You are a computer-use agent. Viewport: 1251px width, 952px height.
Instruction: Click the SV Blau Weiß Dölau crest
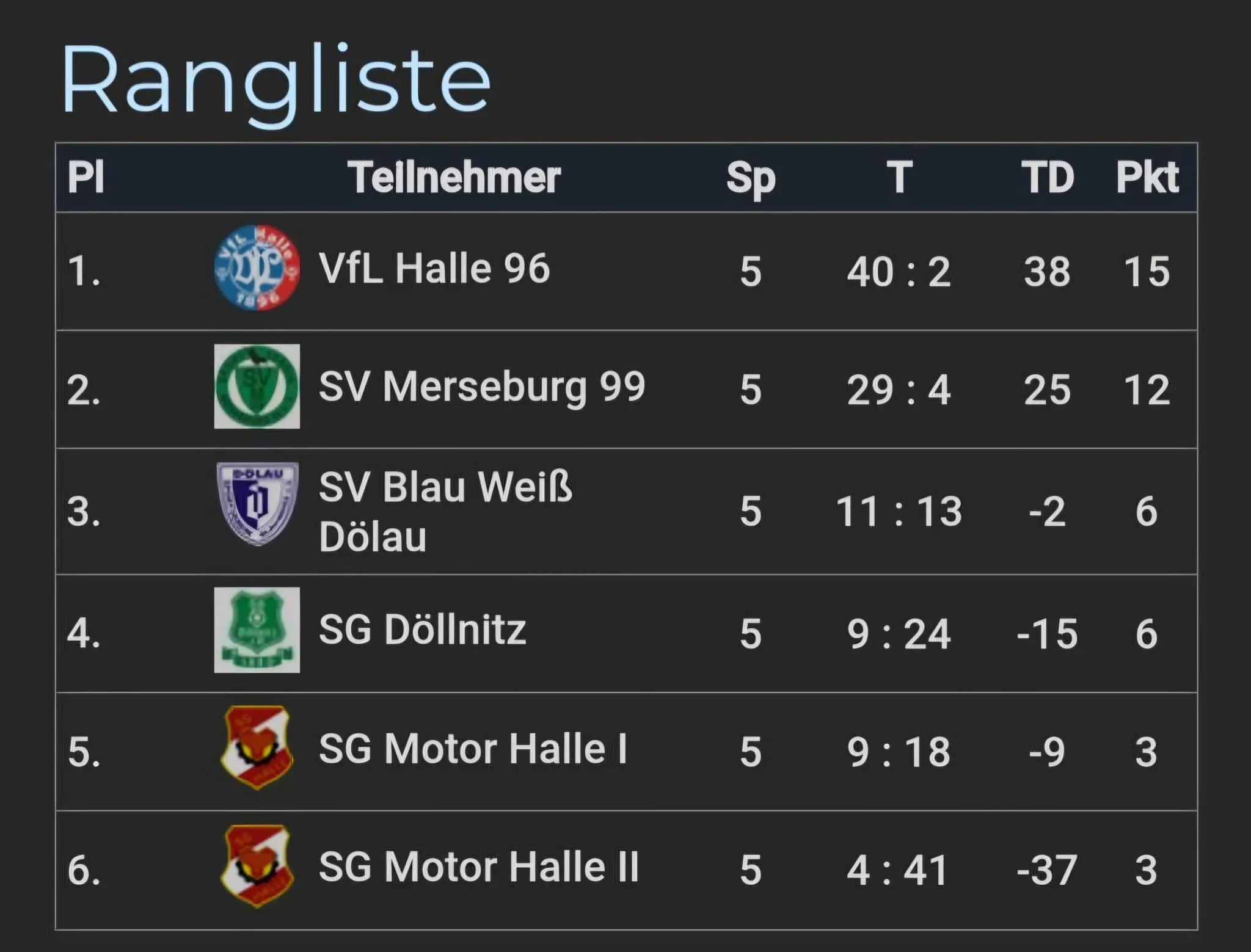point(258,504)
